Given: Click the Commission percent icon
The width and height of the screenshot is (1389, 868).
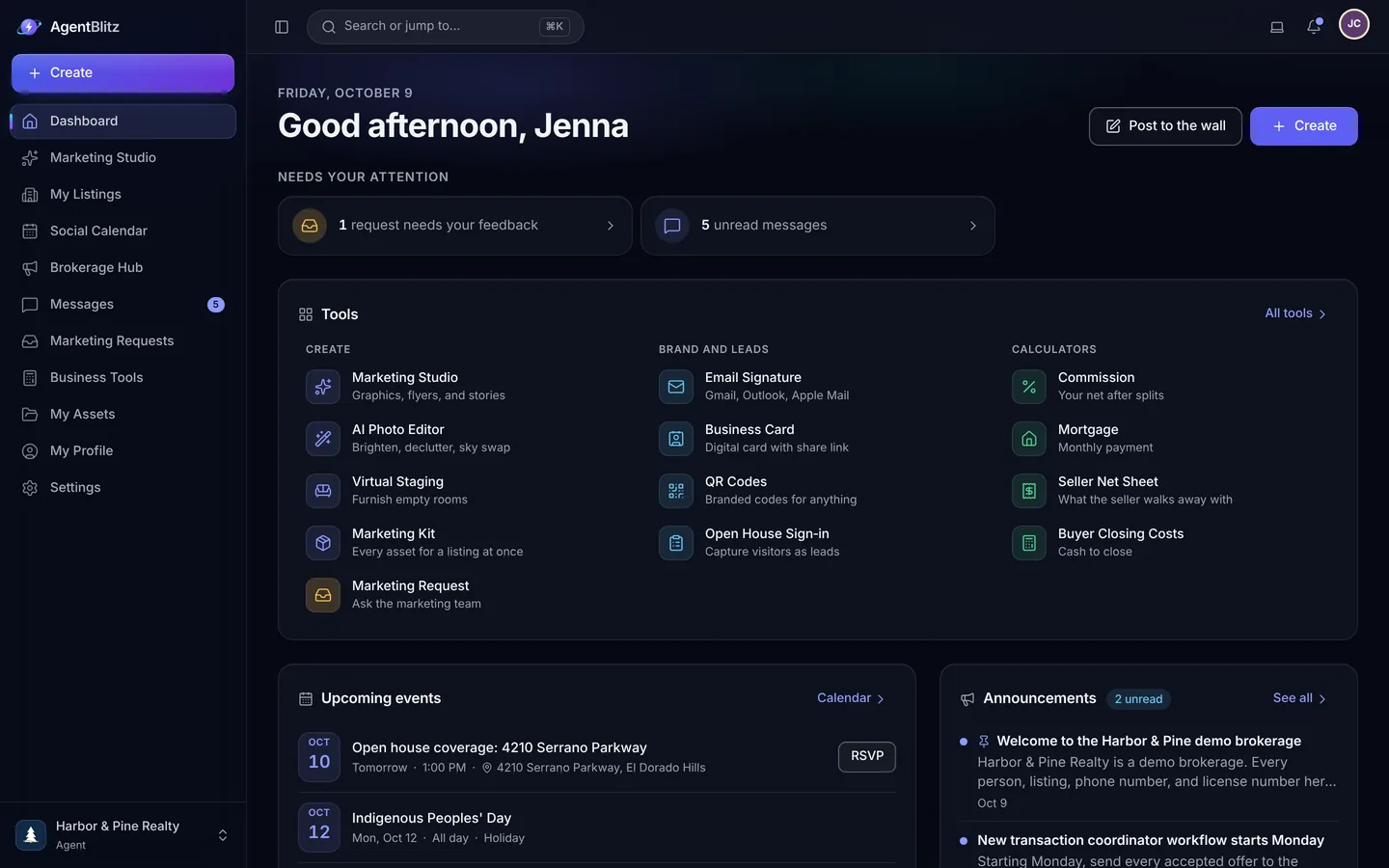Looking at the screenshot, I should click(1029, 387).
